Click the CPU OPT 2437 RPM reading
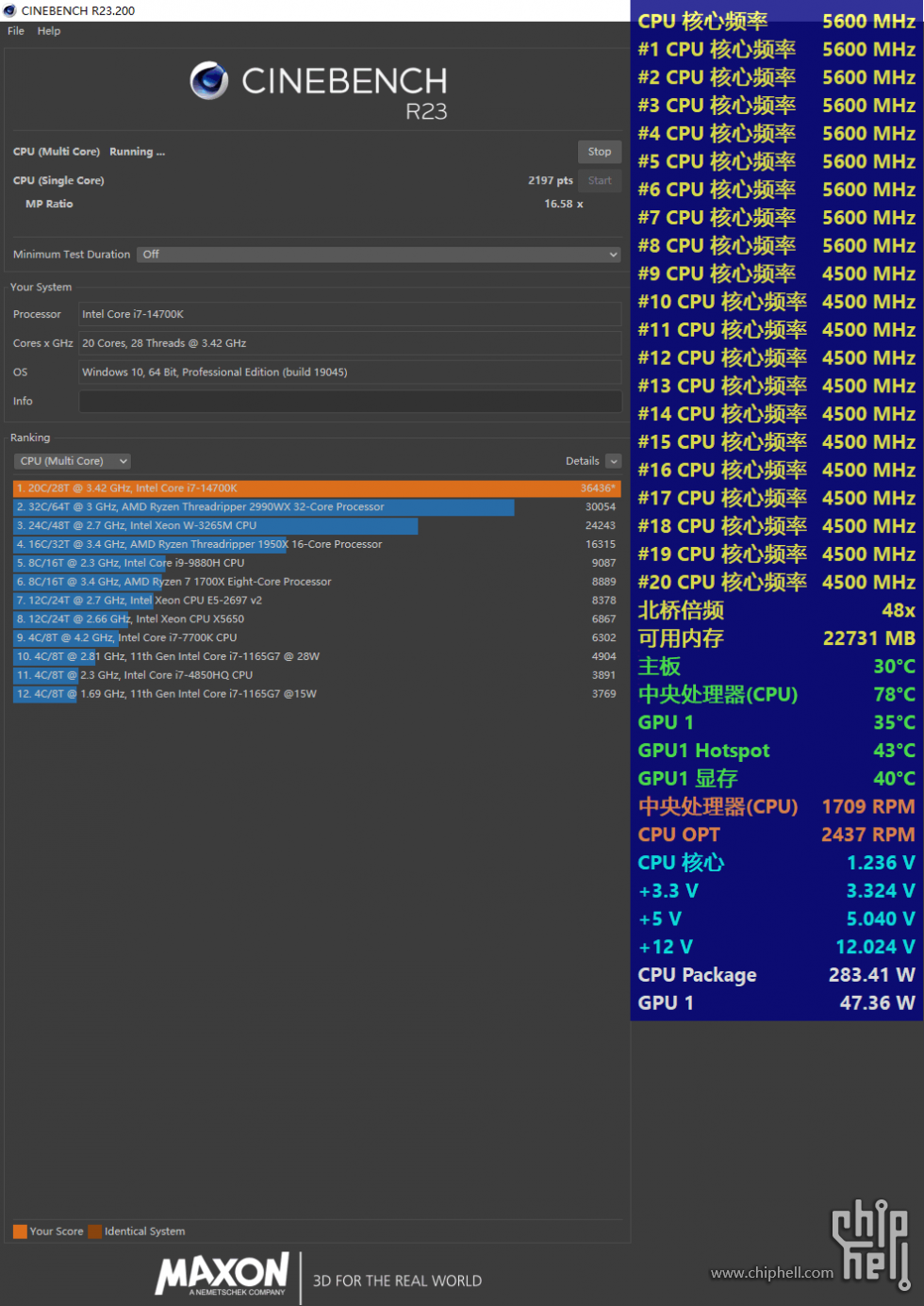The height and width of the screenshot is (1306, 924). (x=777, y=835)
